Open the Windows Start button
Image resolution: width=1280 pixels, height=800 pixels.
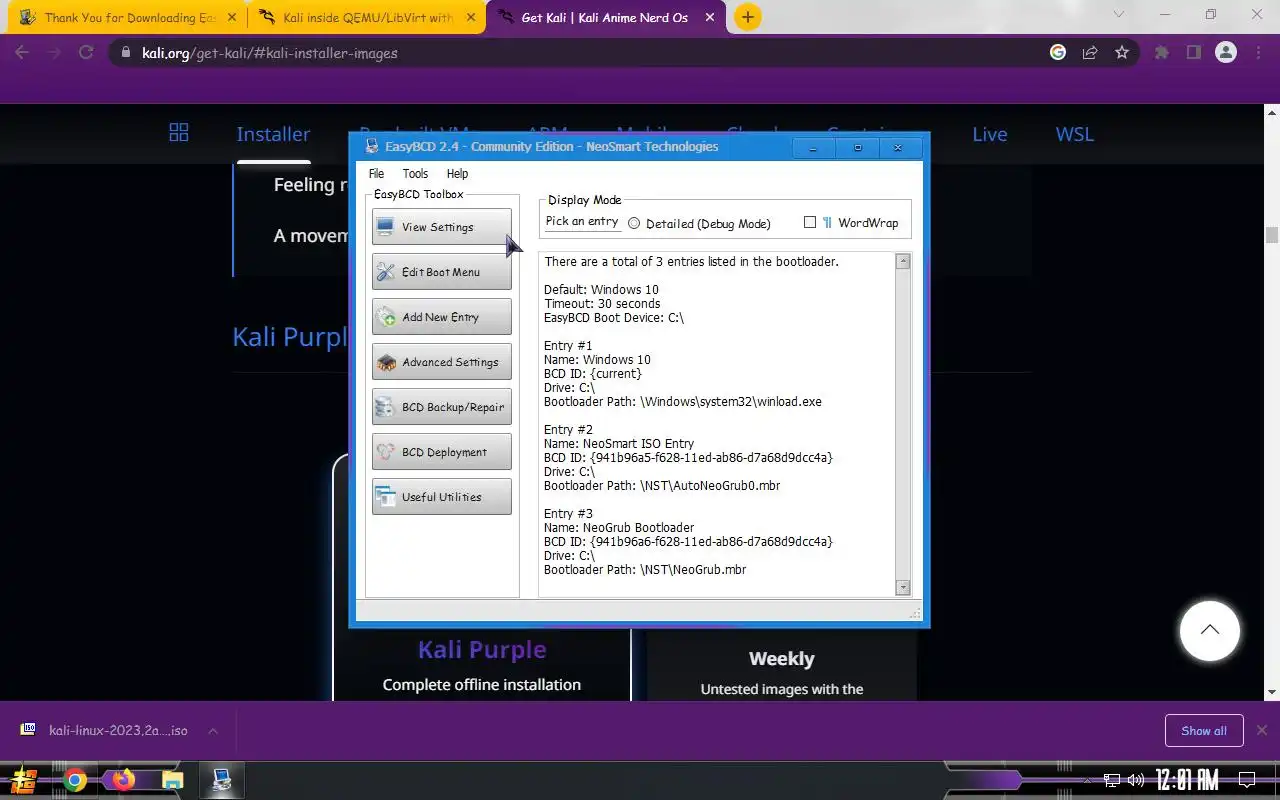[24, 780]
